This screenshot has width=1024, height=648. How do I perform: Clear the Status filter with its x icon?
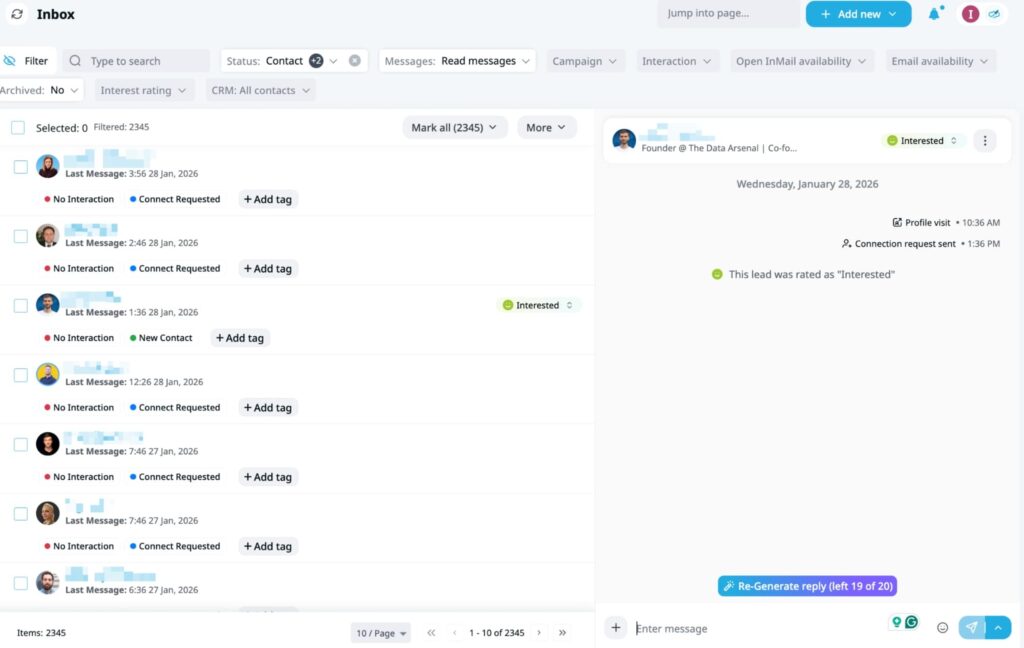click(354, 60)
